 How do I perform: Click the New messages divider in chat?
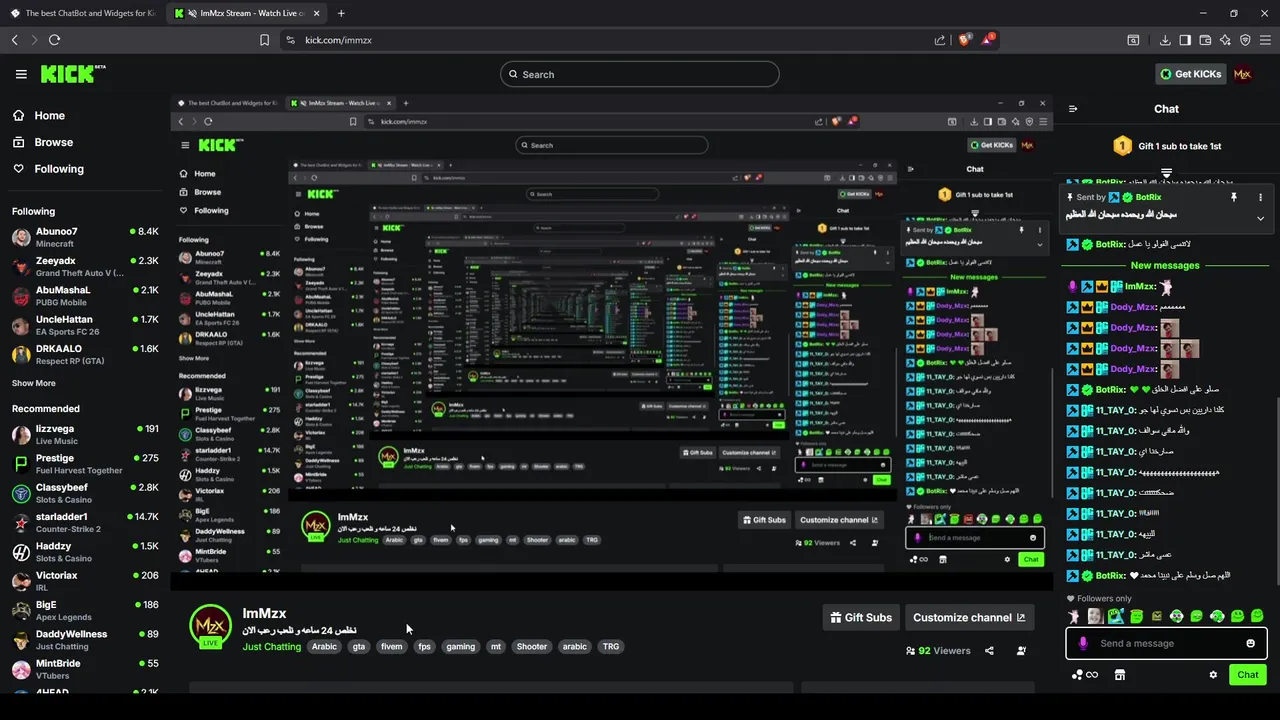tap(1165, 266)
